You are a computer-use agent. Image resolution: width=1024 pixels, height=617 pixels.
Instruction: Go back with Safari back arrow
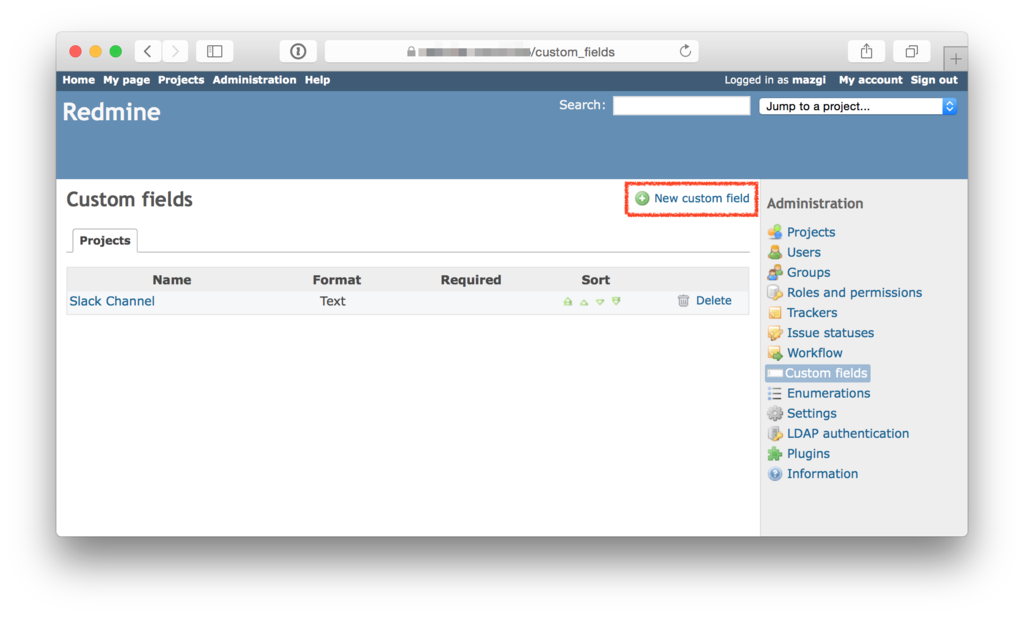click(148, 51)
